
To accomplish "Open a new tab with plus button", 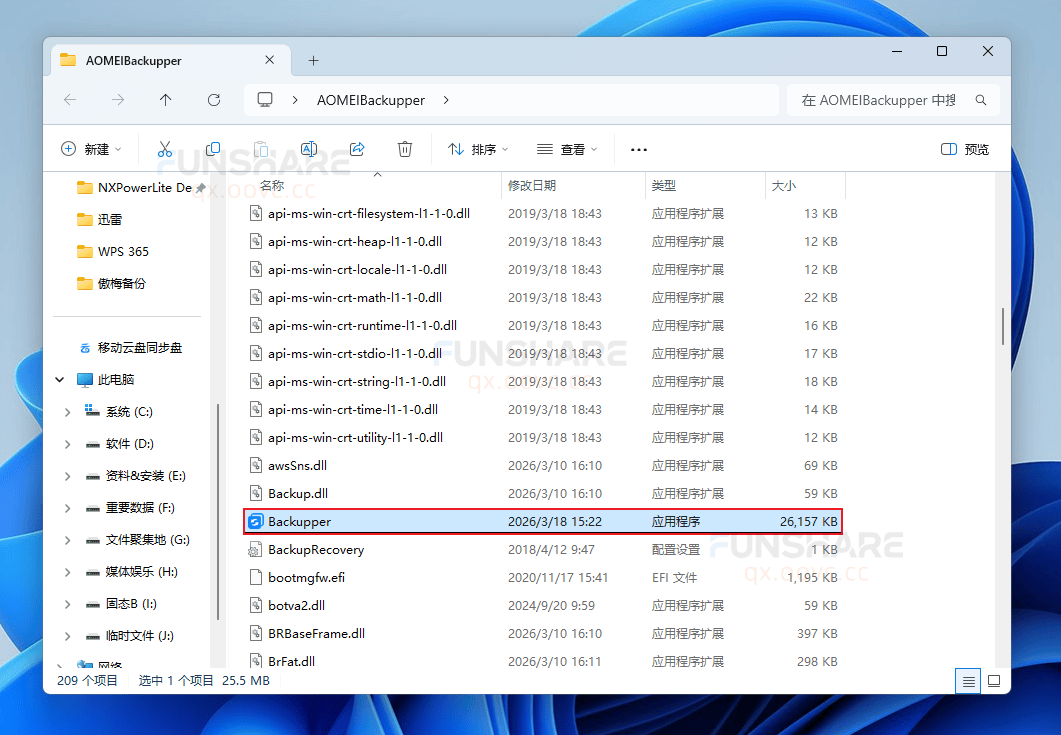I will pos(313,60).
